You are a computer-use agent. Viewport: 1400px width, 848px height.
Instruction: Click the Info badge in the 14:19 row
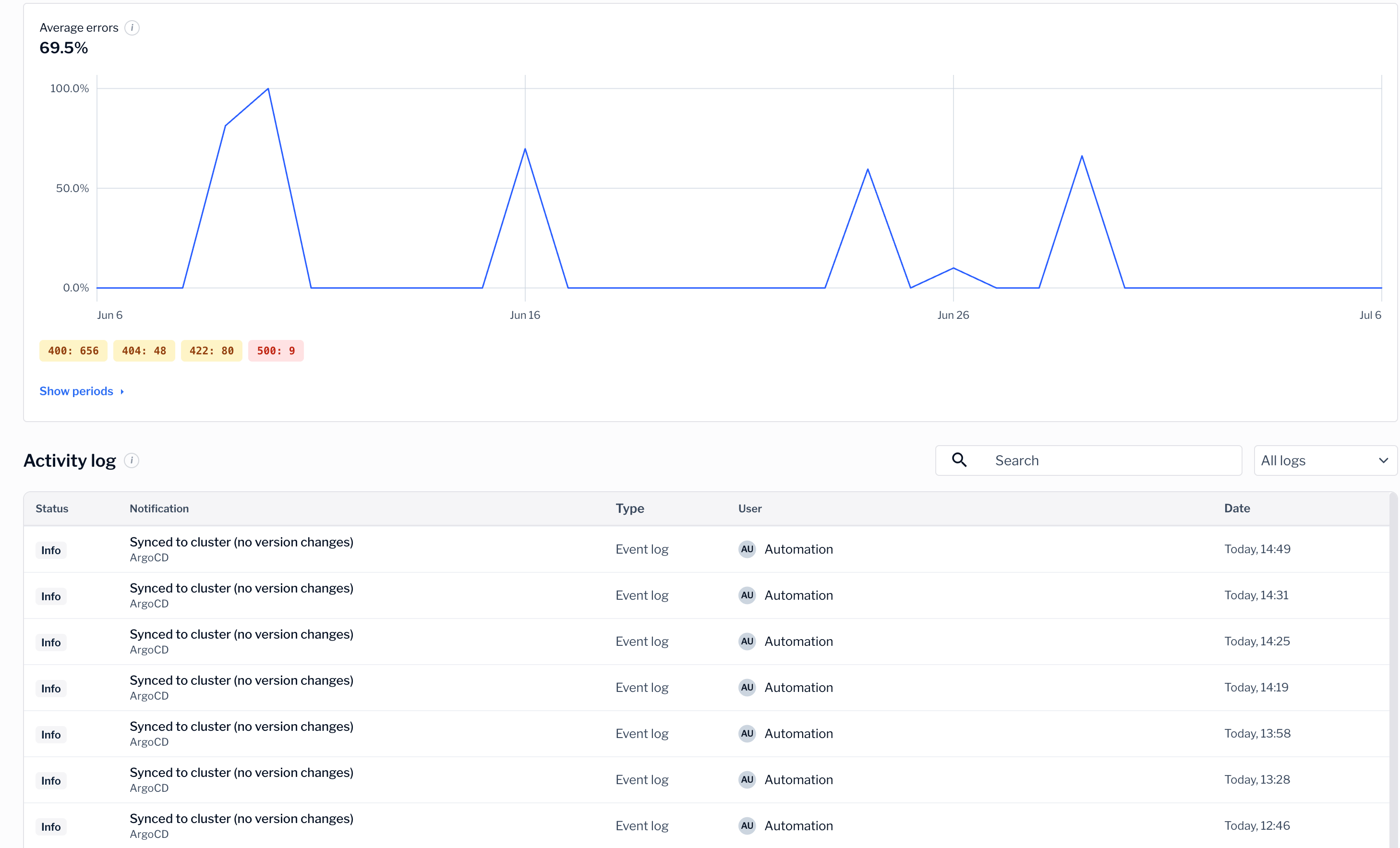50,688
